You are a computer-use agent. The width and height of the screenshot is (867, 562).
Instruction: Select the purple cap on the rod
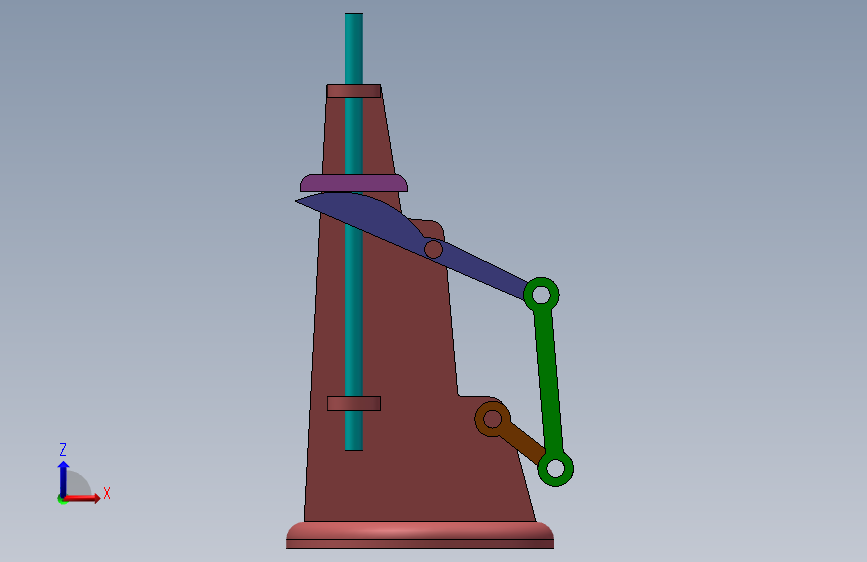354,183
